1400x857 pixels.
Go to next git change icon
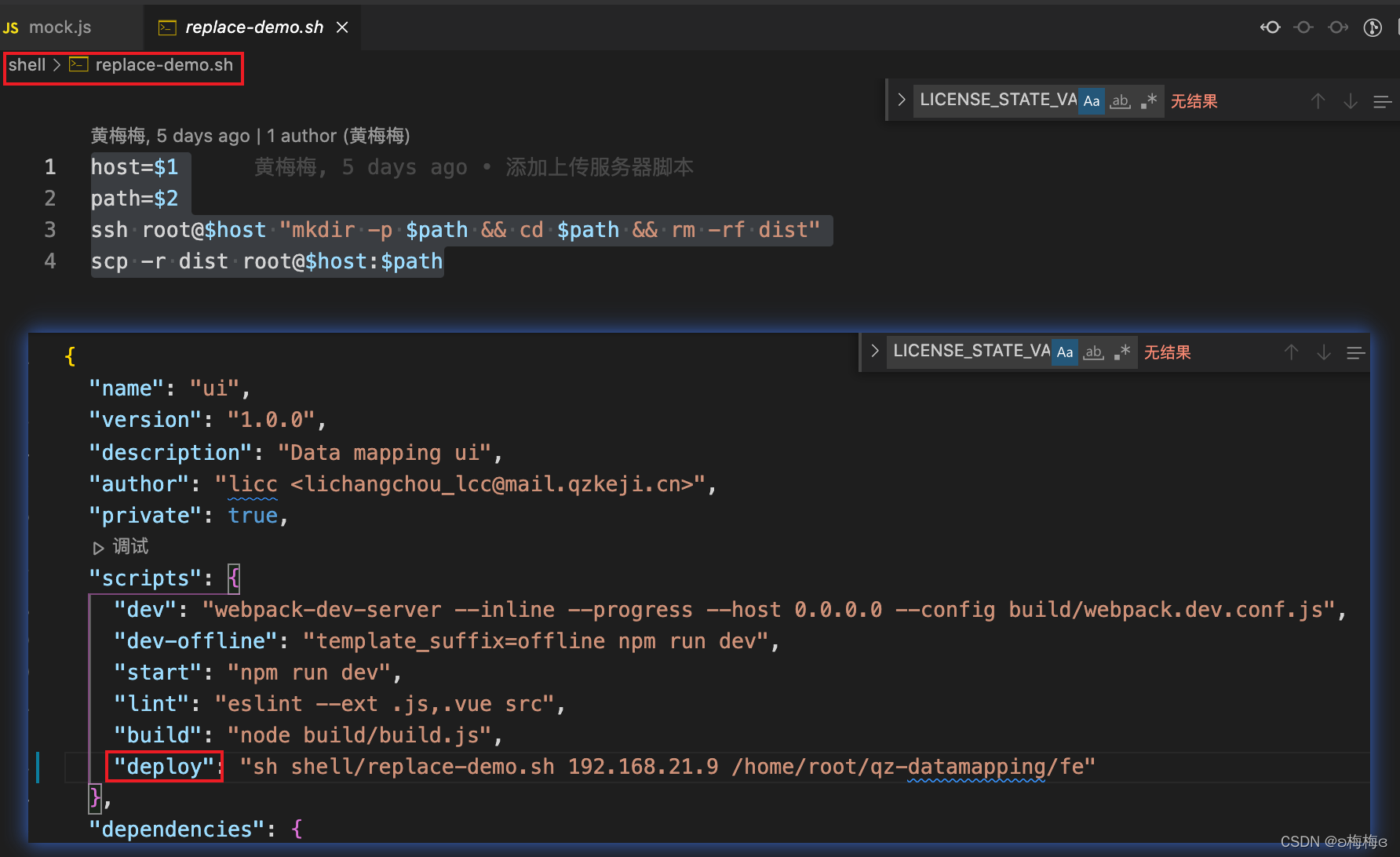[x=1338, y=27]
